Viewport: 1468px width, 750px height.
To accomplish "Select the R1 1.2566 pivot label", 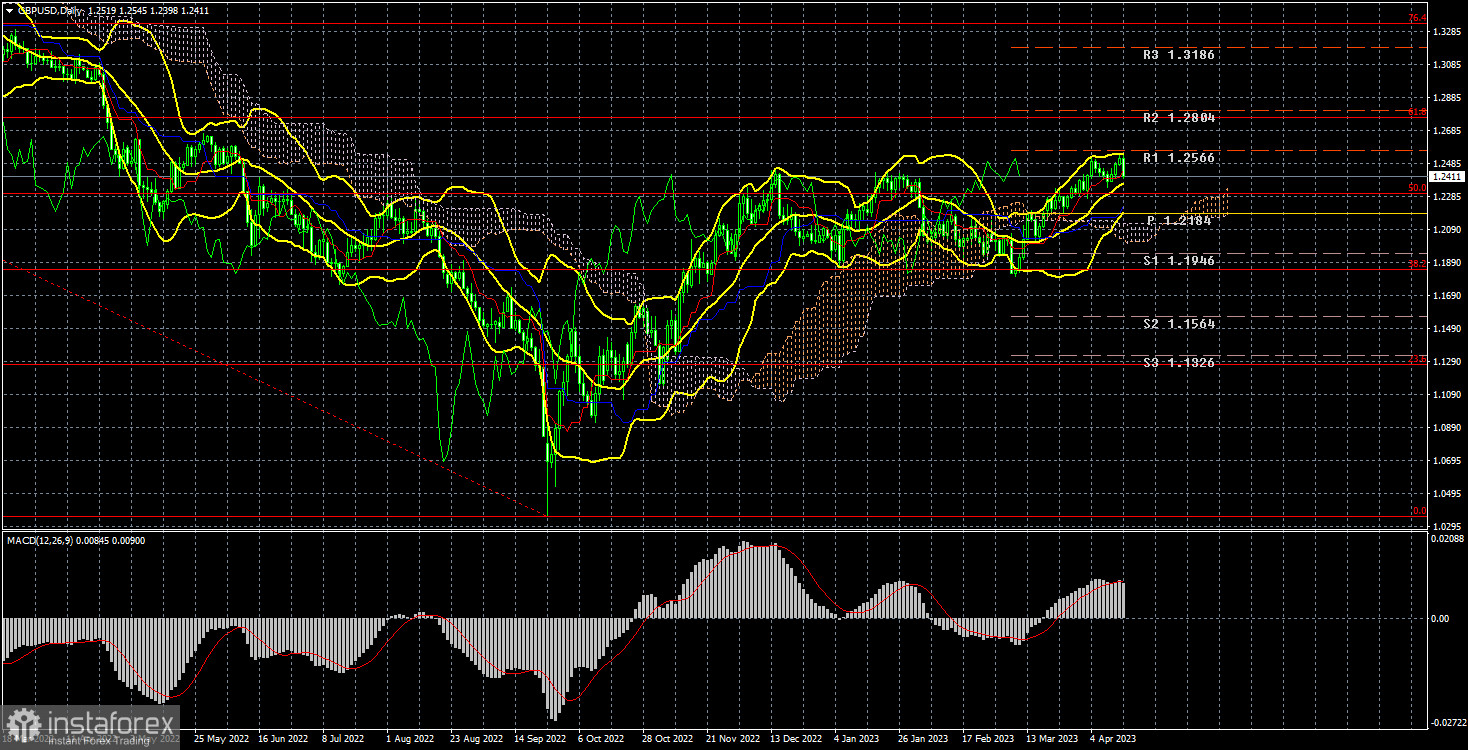I will point(1179,158).
